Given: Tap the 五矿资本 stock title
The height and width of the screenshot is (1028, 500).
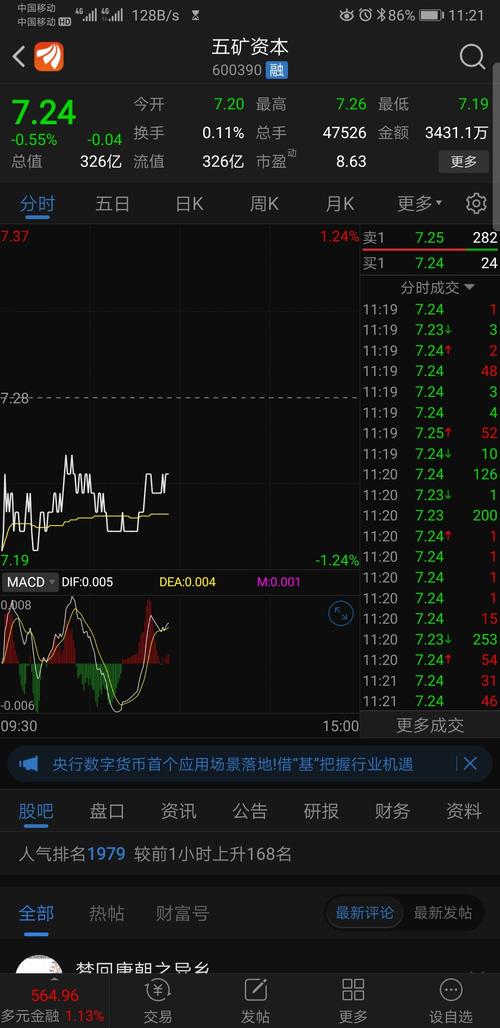Looking at the screenshot, I should (x=250, y=47).
